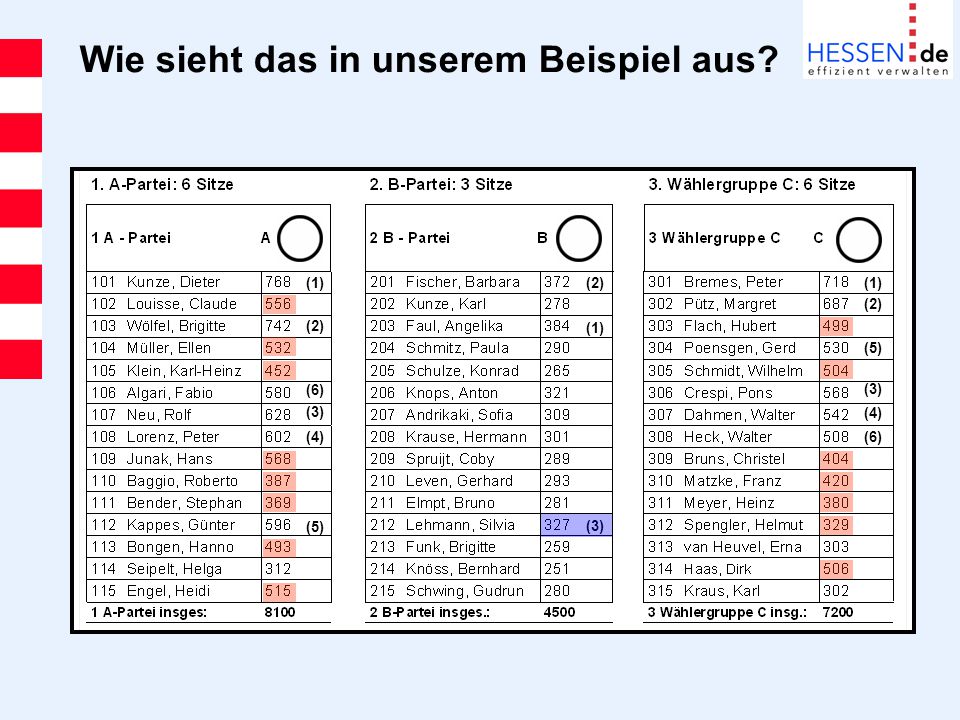Click the HESSEN.de logo

click(x=878, y=39)
